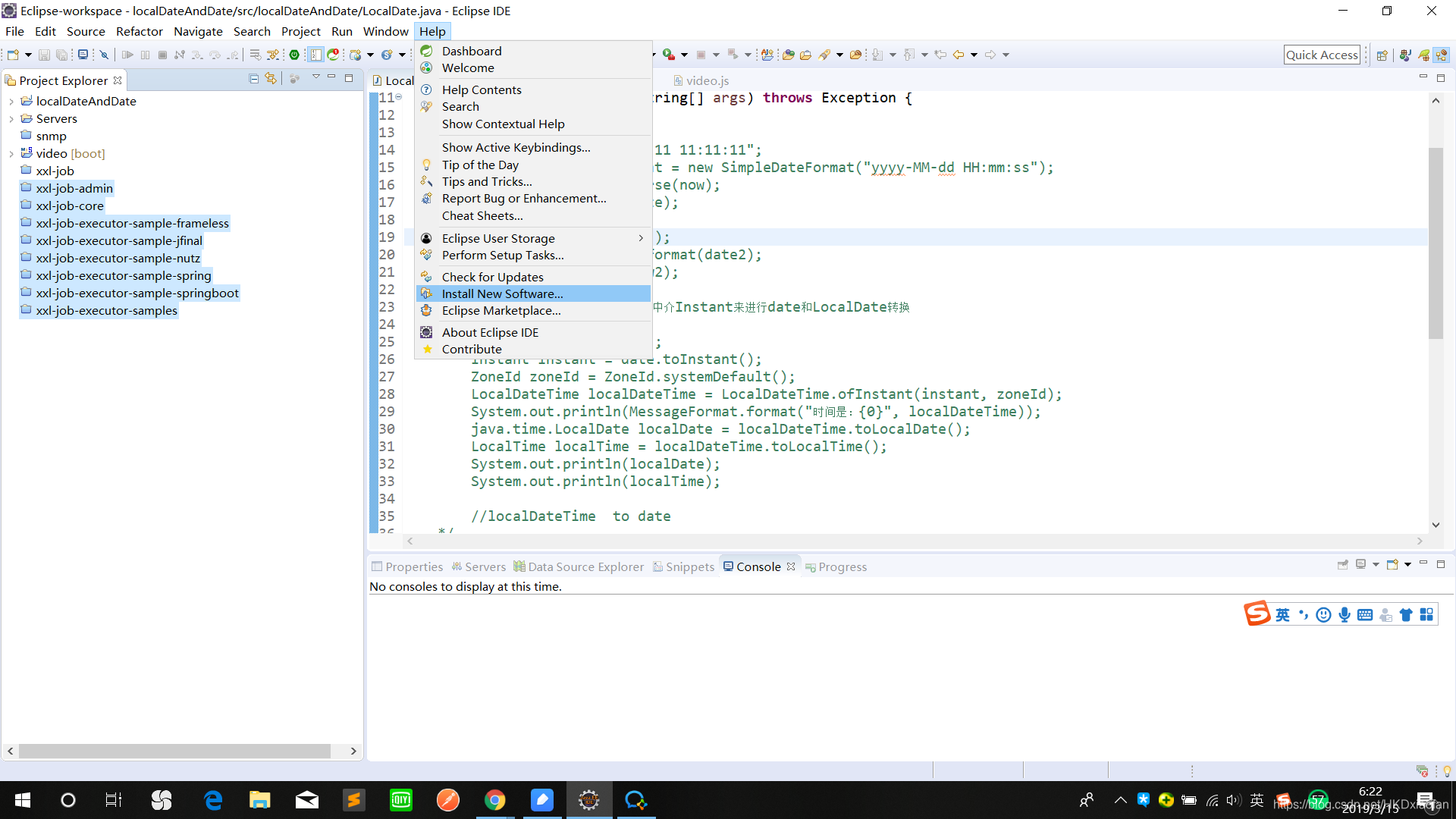Click the New file wizard icon
This screenshot has width=1456, height=819.
click(13, 55)
